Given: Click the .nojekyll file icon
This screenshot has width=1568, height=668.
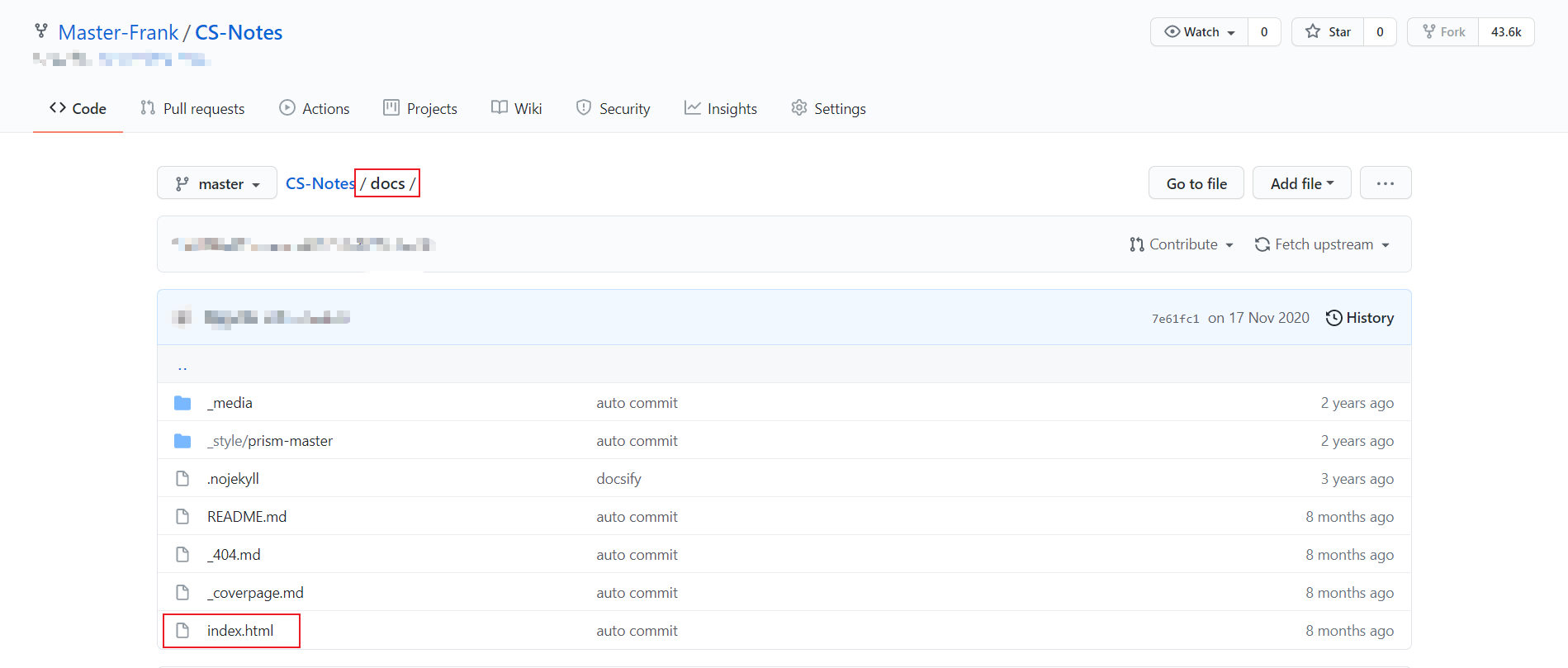Looking at the screenshot, I should [x=182, y=479].
